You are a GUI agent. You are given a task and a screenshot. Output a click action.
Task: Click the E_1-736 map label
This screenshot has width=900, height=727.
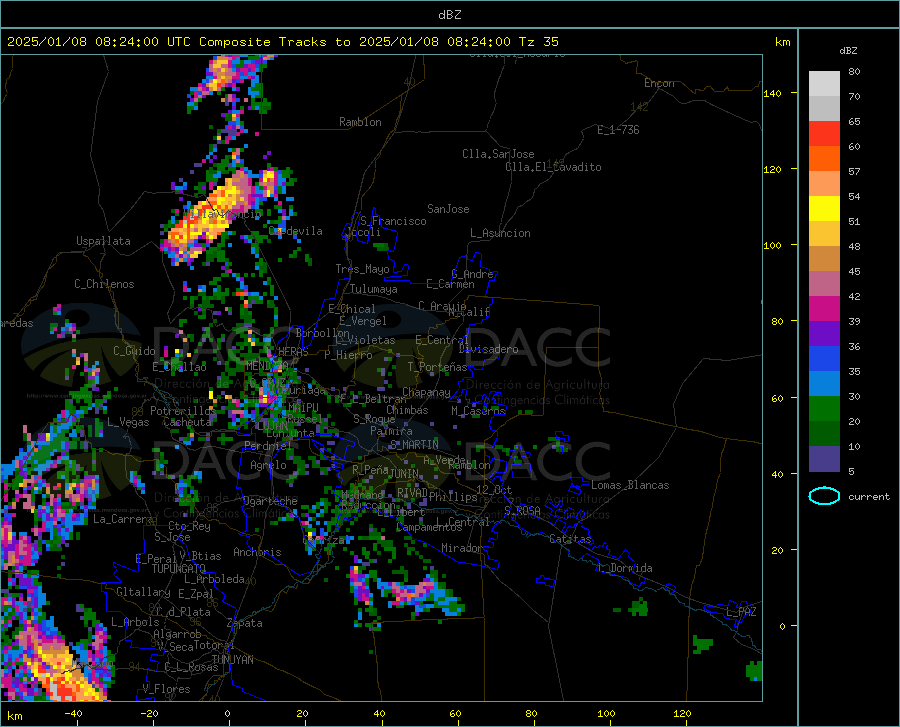pos(618,130)
